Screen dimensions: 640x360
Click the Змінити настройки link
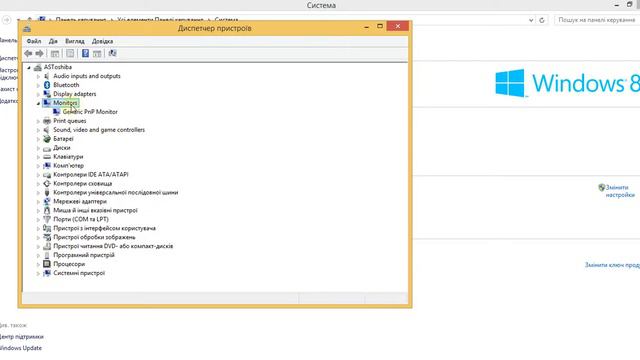click(x=620, y=191)
